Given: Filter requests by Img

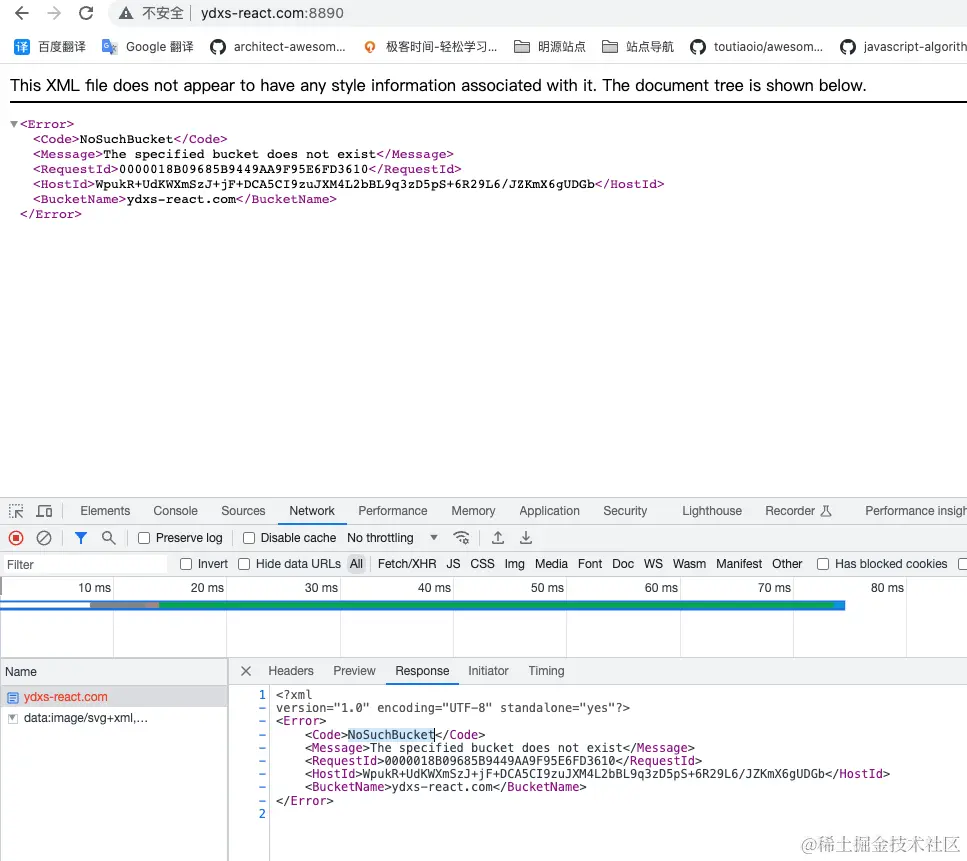Looking at the screenshot, I should 514,564.
